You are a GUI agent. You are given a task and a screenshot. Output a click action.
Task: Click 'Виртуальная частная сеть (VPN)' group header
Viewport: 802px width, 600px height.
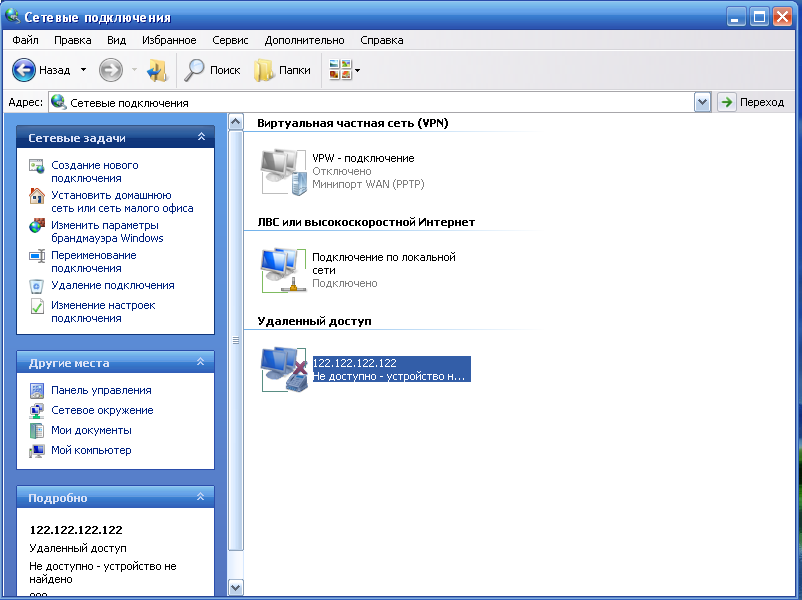point(352,123)
